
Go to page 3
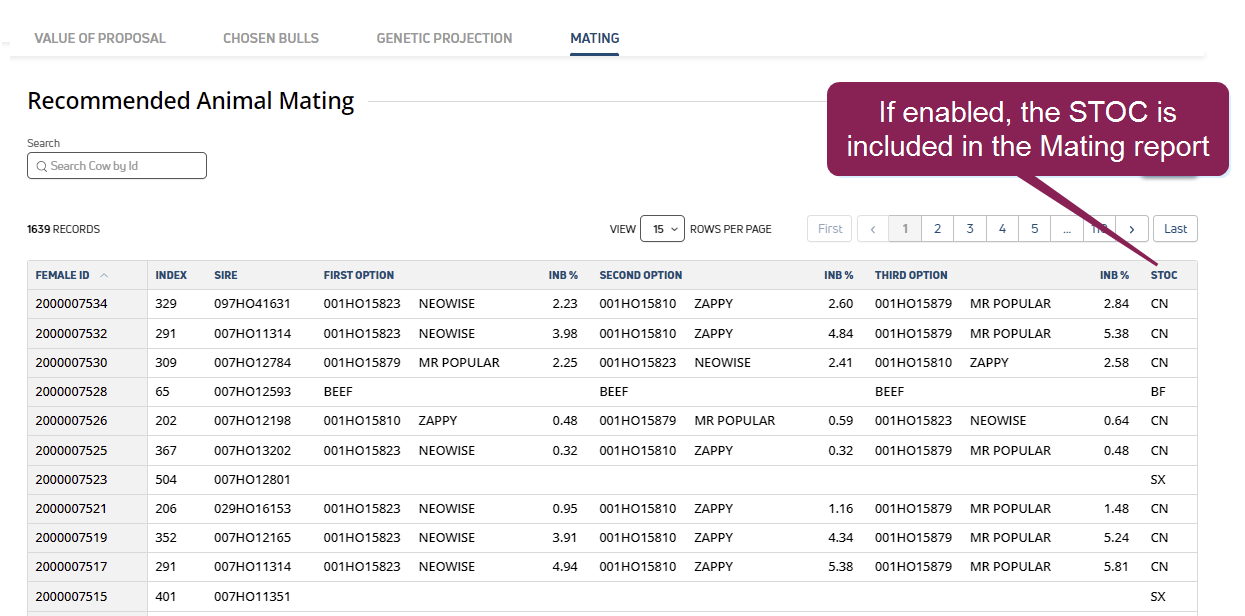[x=969, y=229]
